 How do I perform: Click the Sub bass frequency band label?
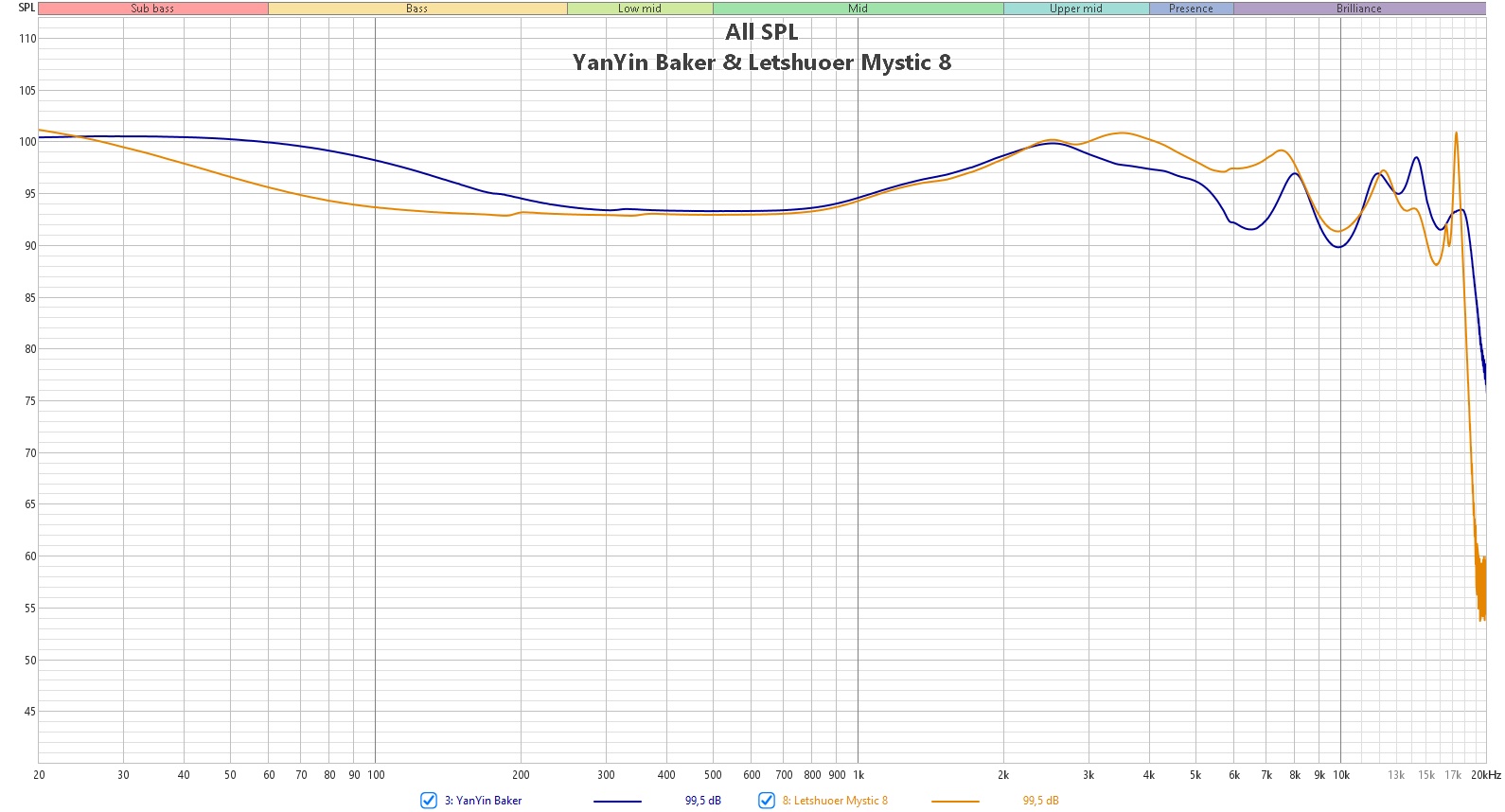(152, 9)
